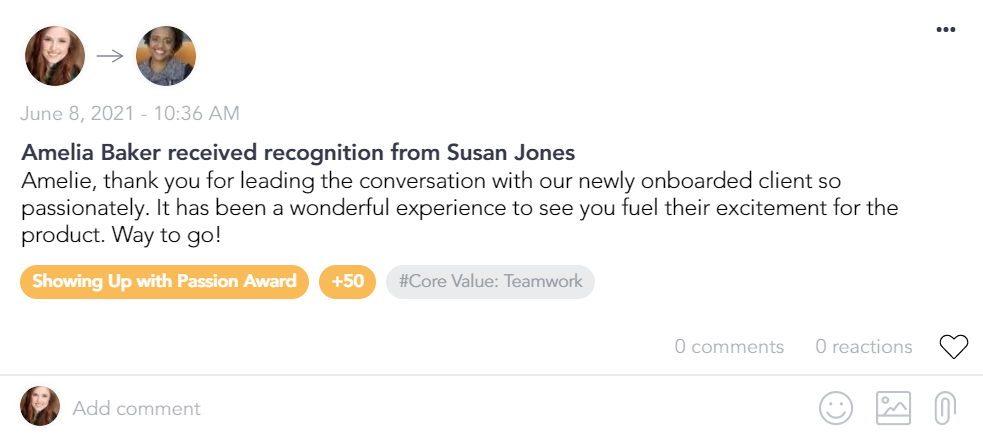Open the three-dot post options menu
The image size is (983, 444).
pos(945,30)
